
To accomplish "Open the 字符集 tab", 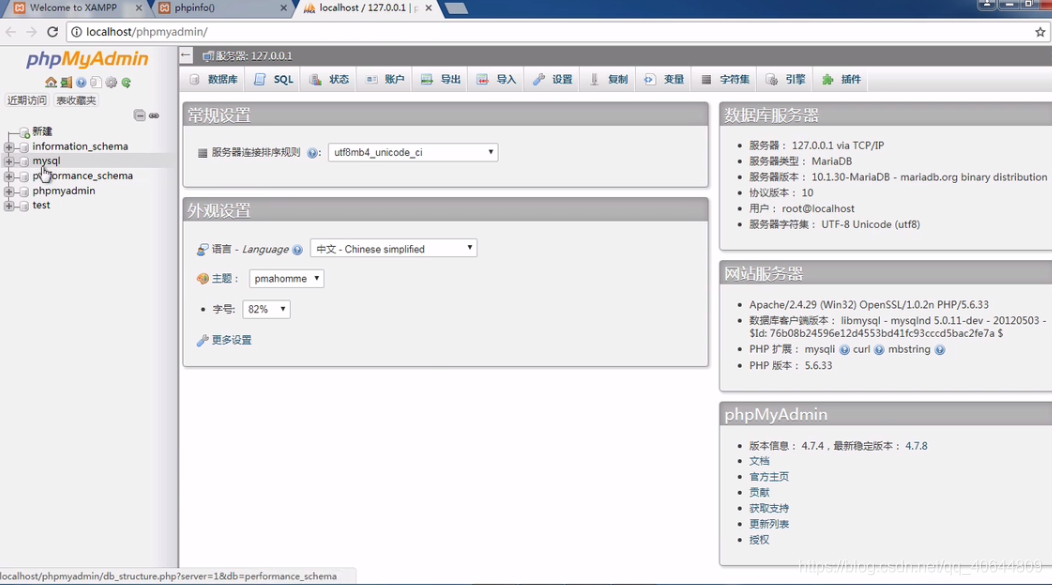I will click(x=725, y=79).
